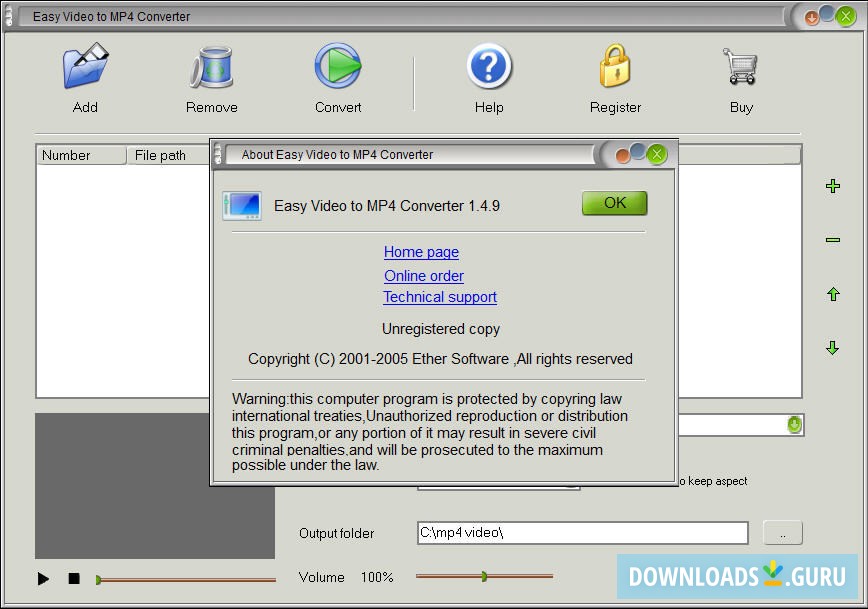Click the Register padlock icon
The height and width of the screenshot is (609, 868).
tap(615, 66)
